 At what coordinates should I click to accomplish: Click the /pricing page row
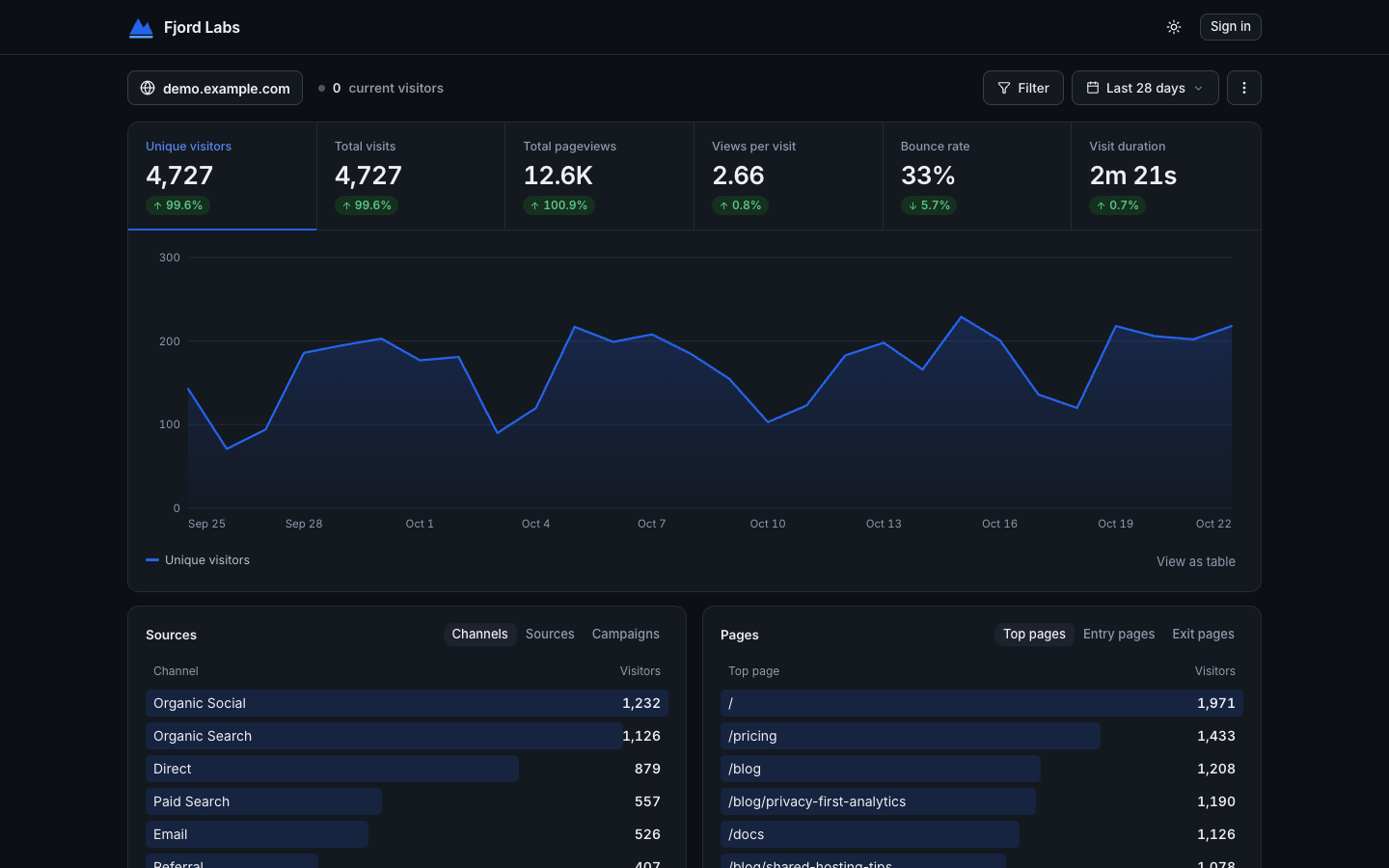(x=982, y=736)
